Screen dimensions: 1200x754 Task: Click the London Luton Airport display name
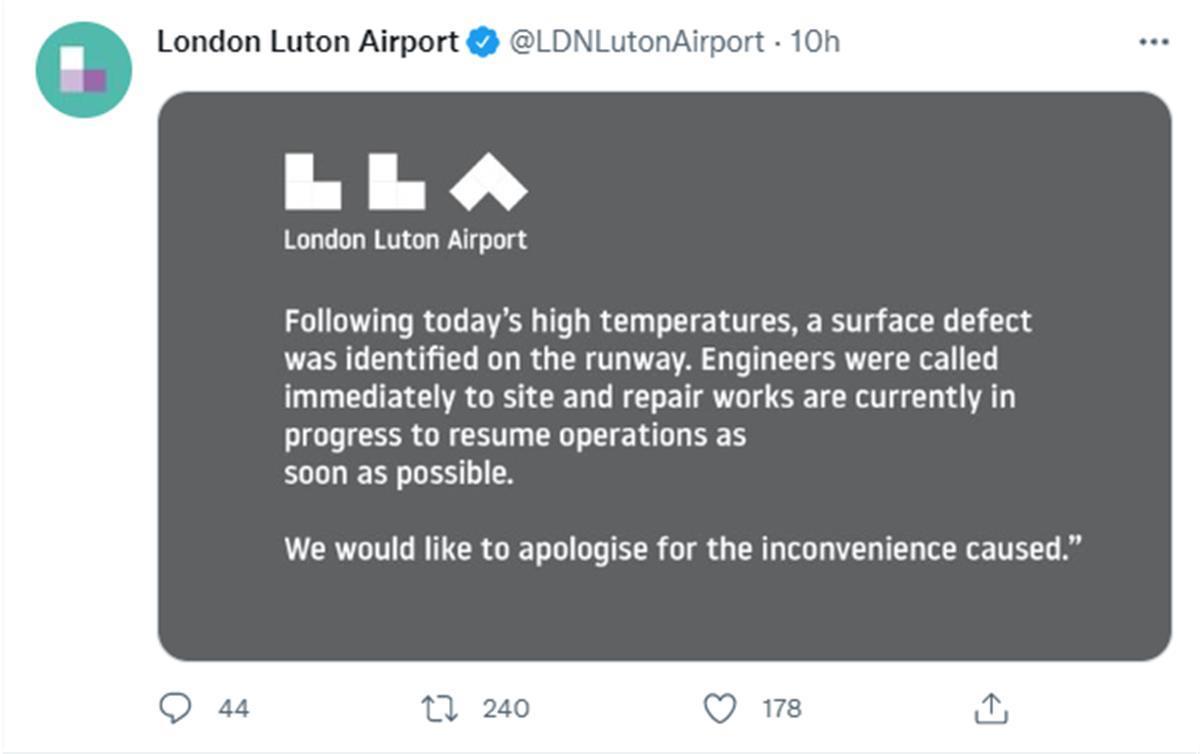click(x=308, y=42)
